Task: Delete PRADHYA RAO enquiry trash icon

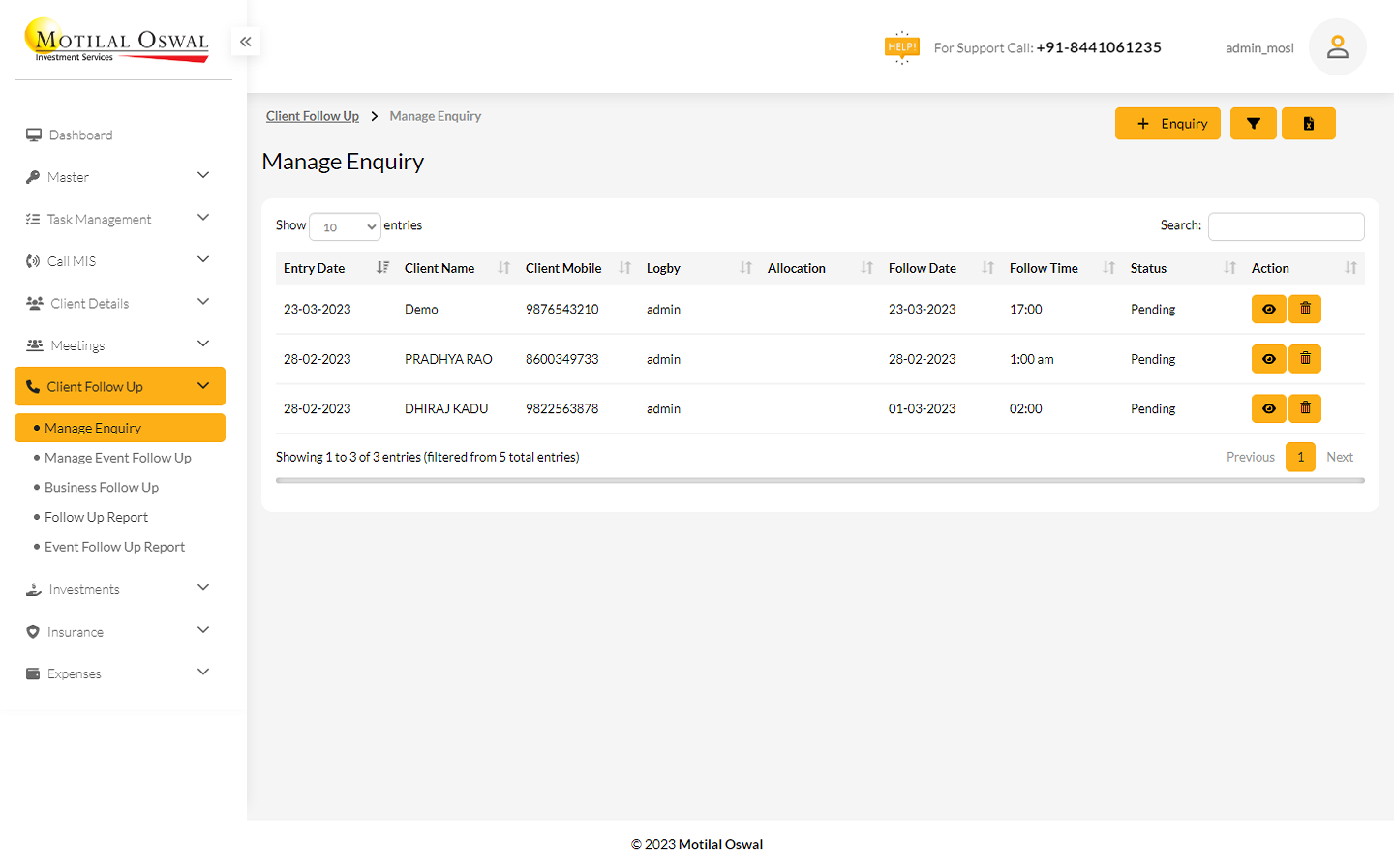Action: click(1305, 359)
